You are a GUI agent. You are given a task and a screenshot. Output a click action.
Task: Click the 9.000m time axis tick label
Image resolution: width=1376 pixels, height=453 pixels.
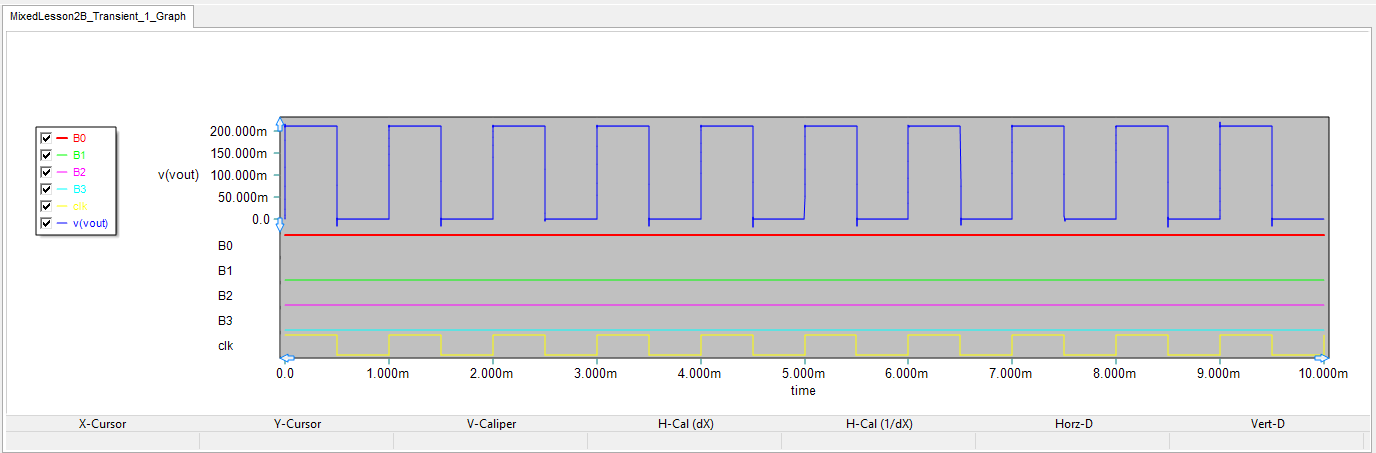coord(1219,373)
